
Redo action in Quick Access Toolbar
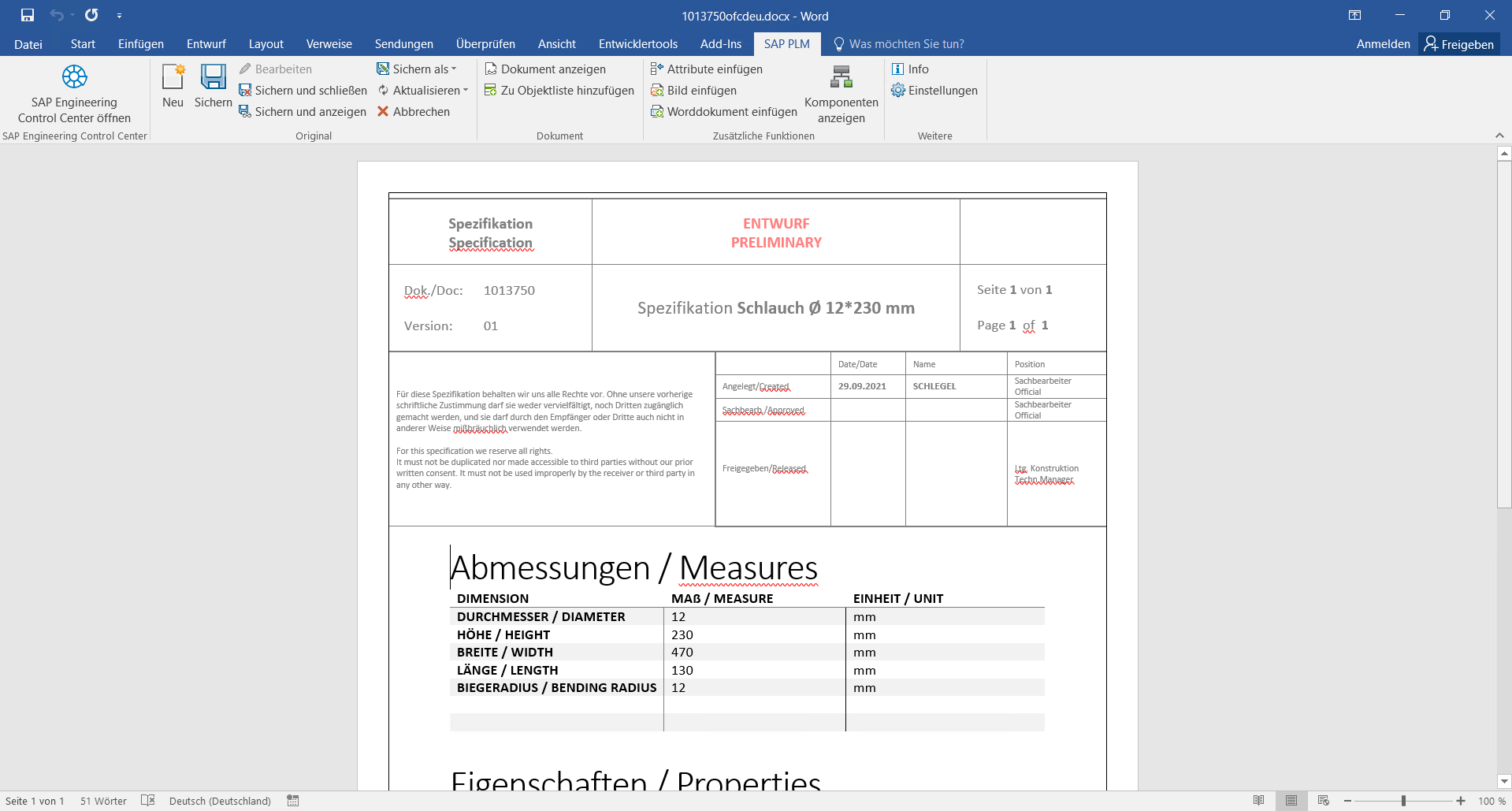coord(91,15)
